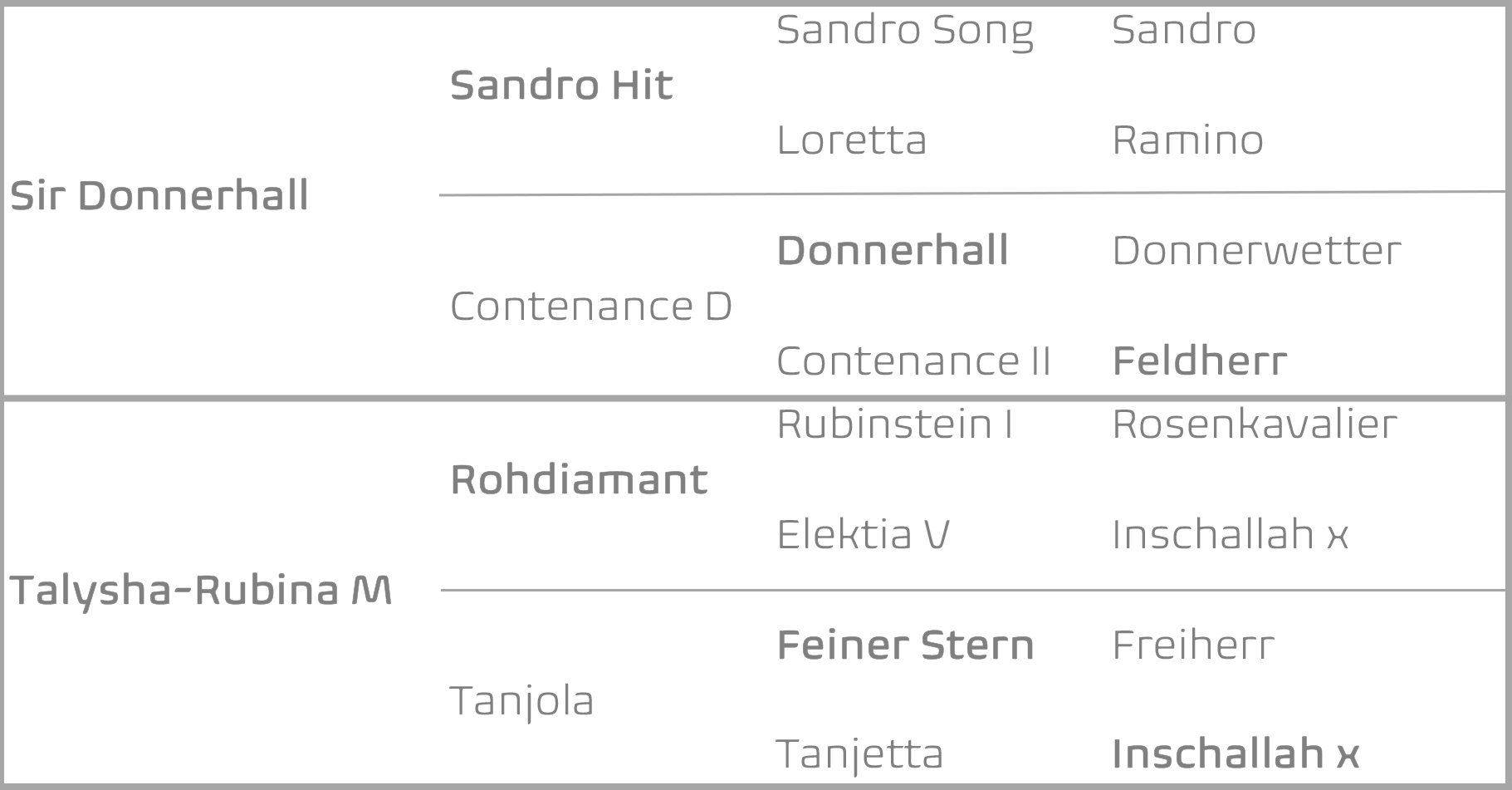Click the bold Inschallah x entry
The image size is (1512, 790).
tap(1235, 754)
